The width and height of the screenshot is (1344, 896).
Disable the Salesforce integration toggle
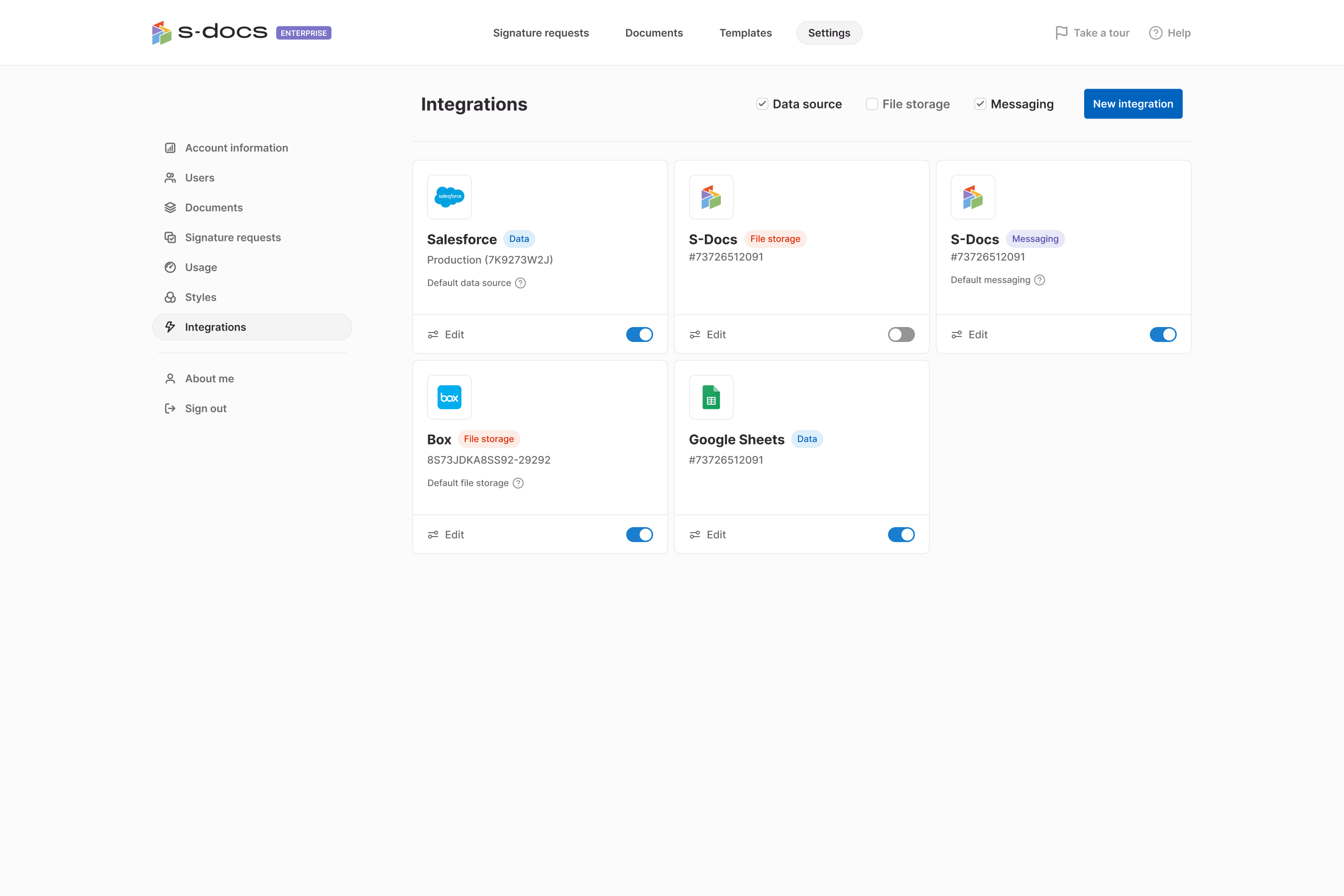[x=639, y=335]
